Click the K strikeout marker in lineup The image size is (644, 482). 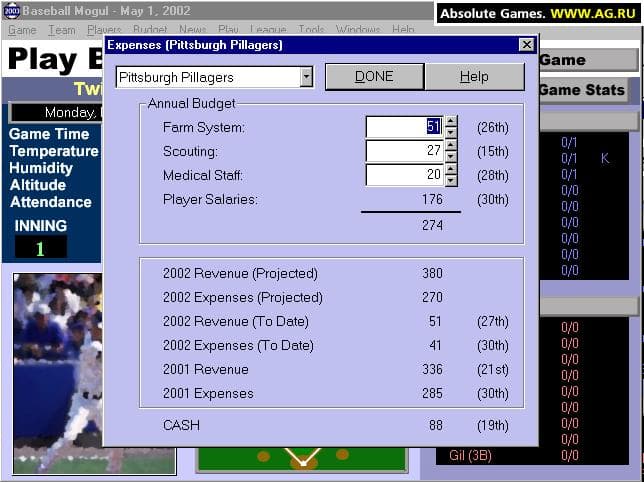[605, 158]
